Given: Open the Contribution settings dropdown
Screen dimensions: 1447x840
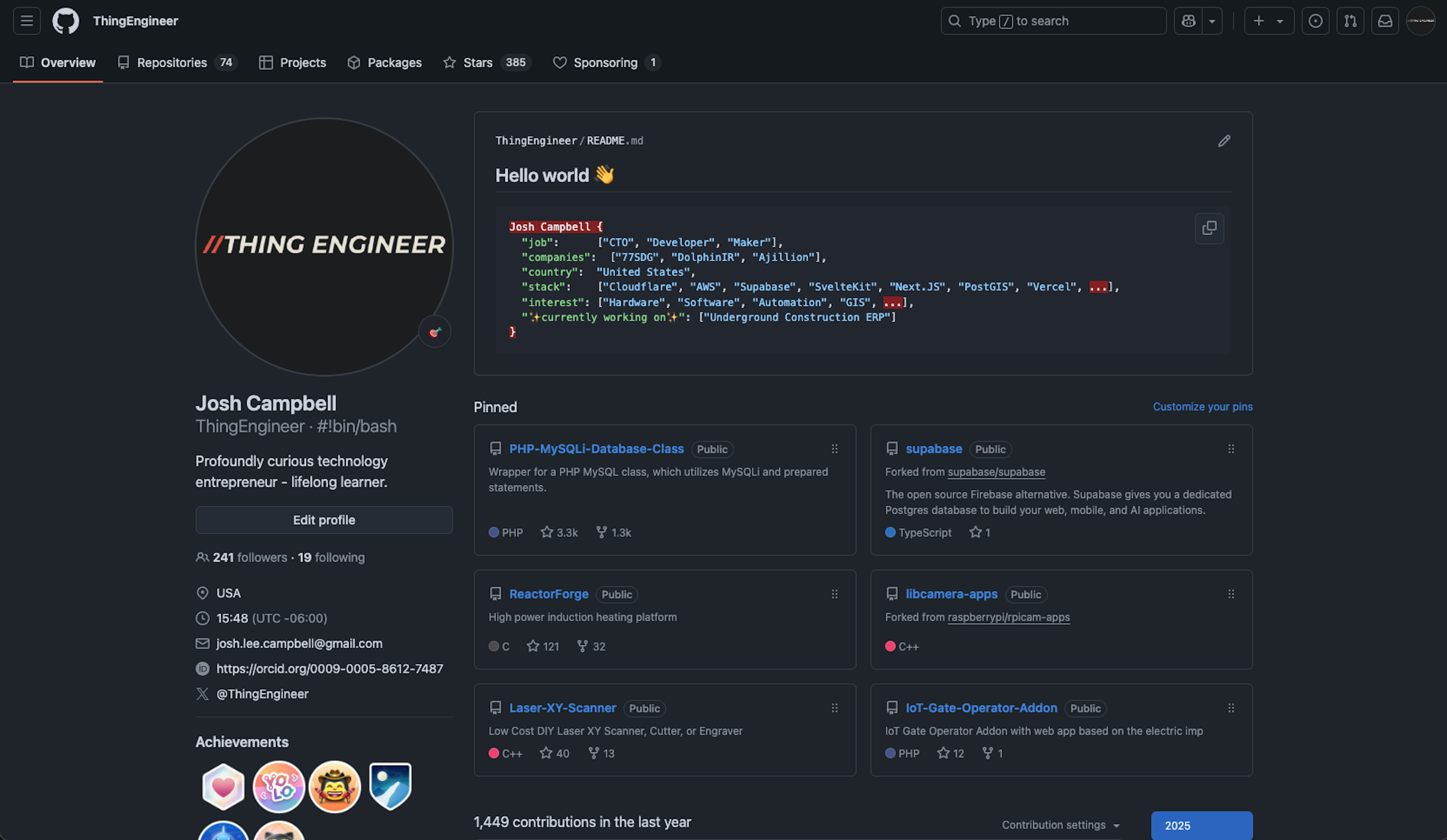Looking at the screenshot, I should [x=1061, y=824].
